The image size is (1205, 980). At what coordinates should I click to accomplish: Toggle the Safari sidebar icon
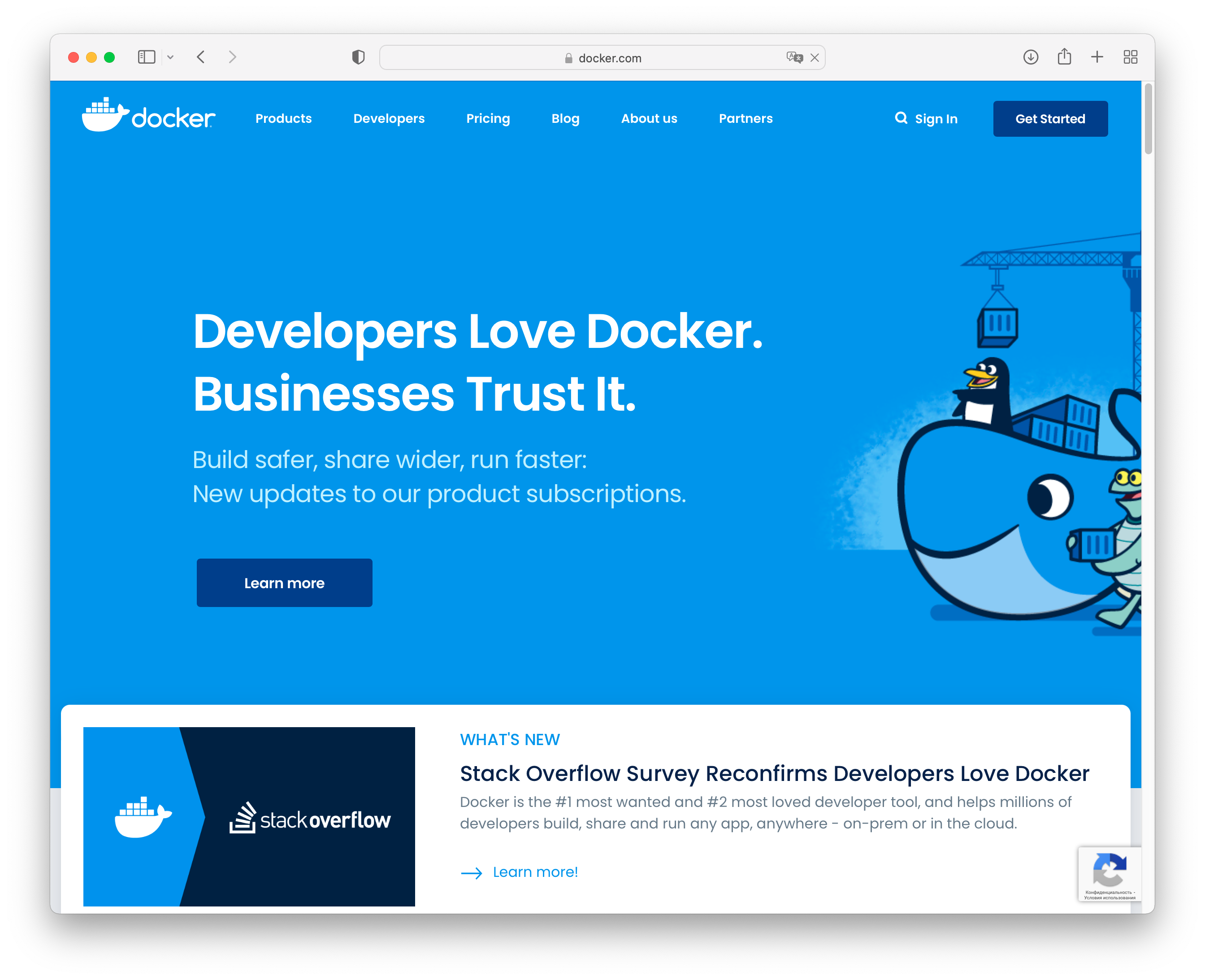146,56
